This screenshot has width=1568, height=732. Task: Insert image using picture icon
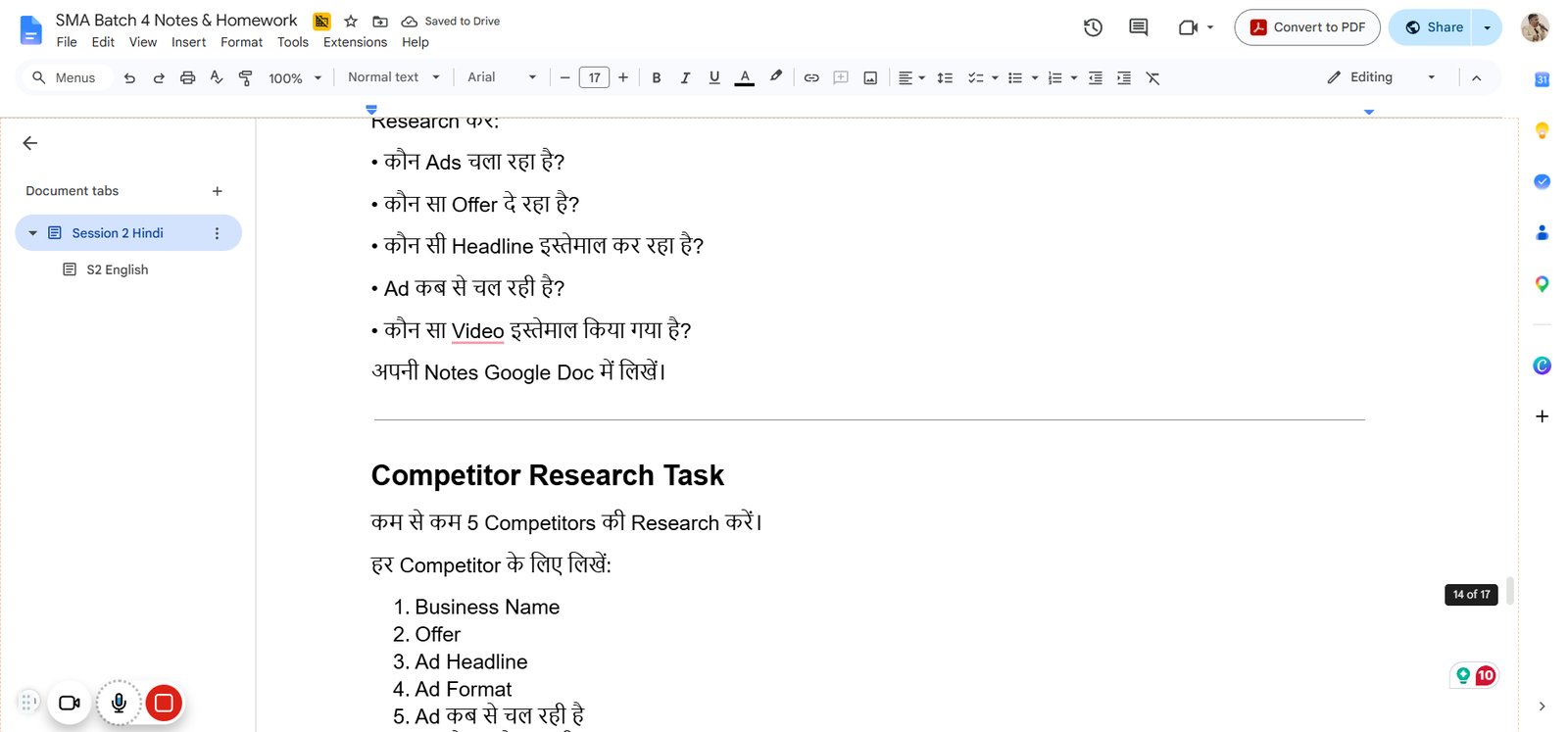coord(870,78)
